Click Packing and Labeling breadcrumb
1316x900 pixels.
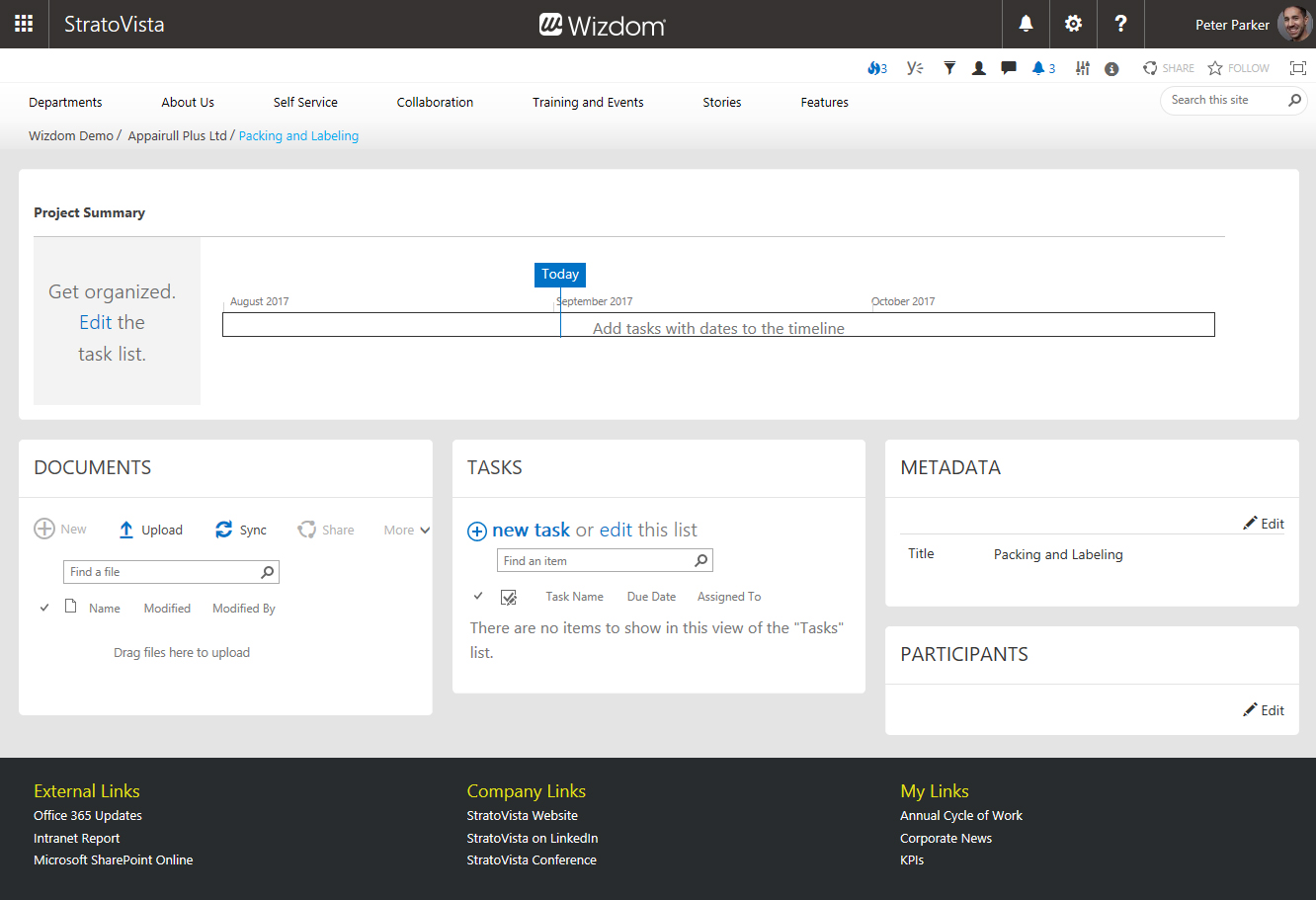[298, 135]
